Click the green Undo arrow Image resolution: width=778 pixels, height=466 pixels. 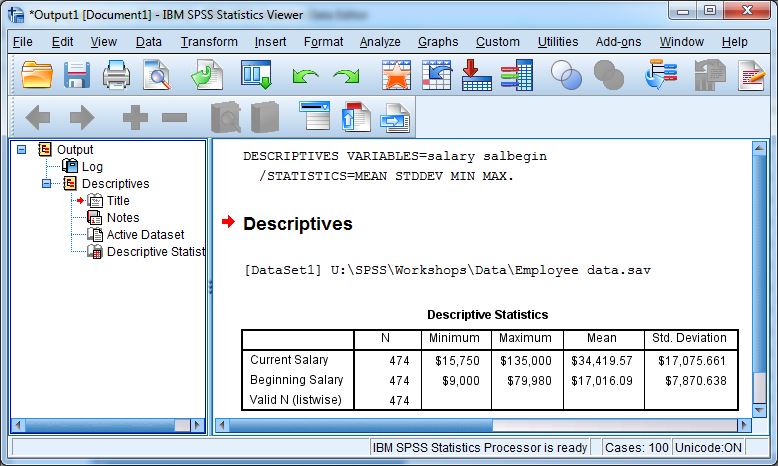(305, 76)
